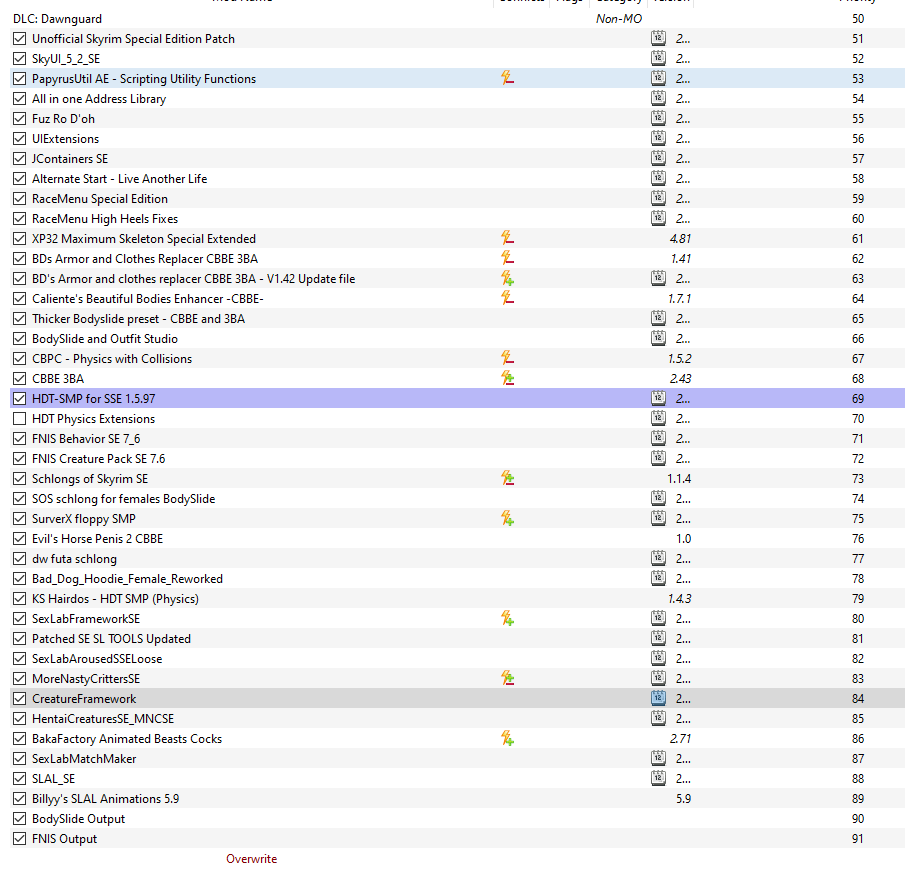Image resolution: width=905 pixels, height=875 pixels.
Task: Click the version calendar icon for dw futa schlong
Action: (x=658, y=558)
